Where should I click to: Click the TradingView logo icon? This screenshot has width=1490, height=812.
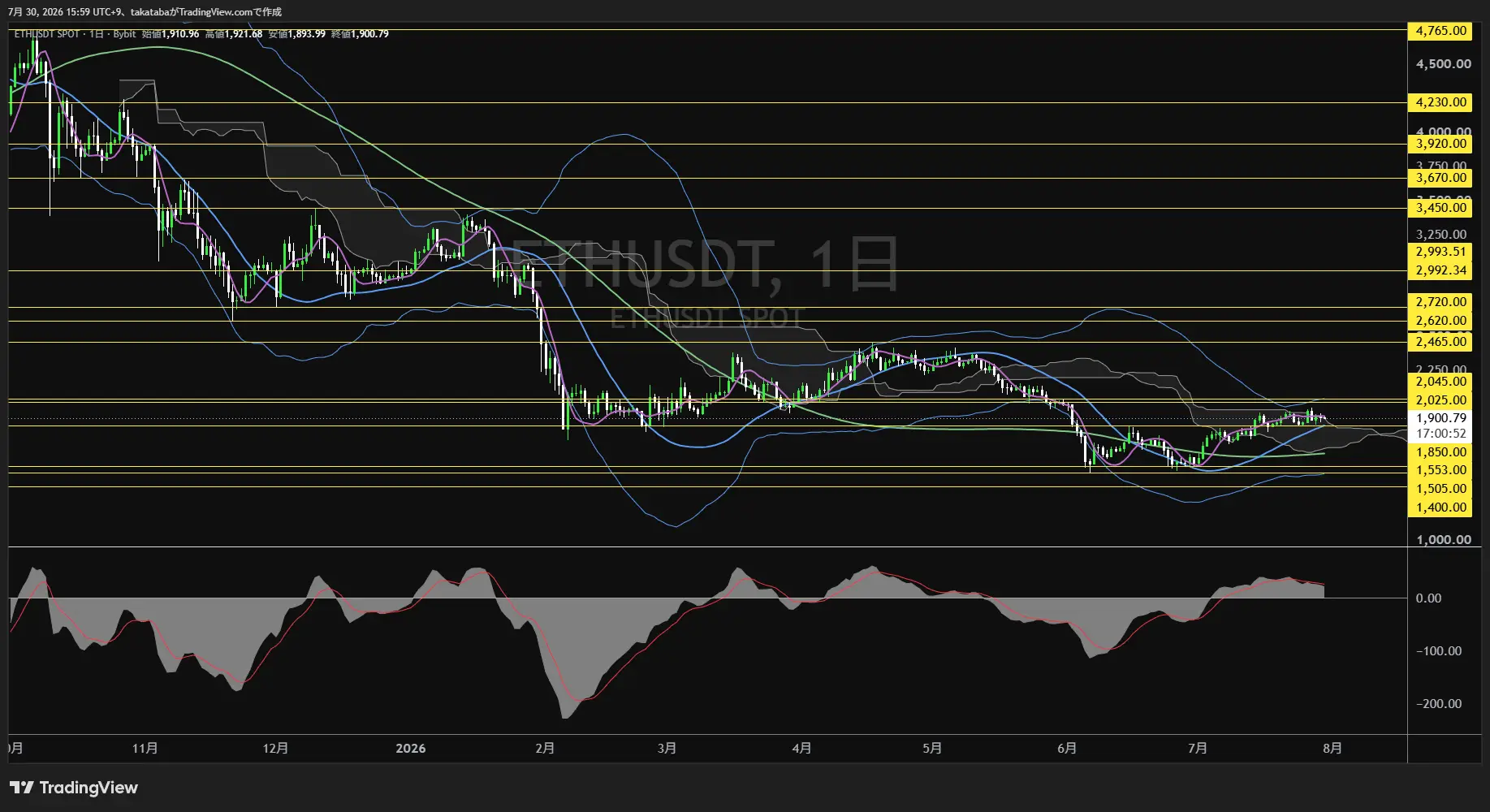click(22, 788)
